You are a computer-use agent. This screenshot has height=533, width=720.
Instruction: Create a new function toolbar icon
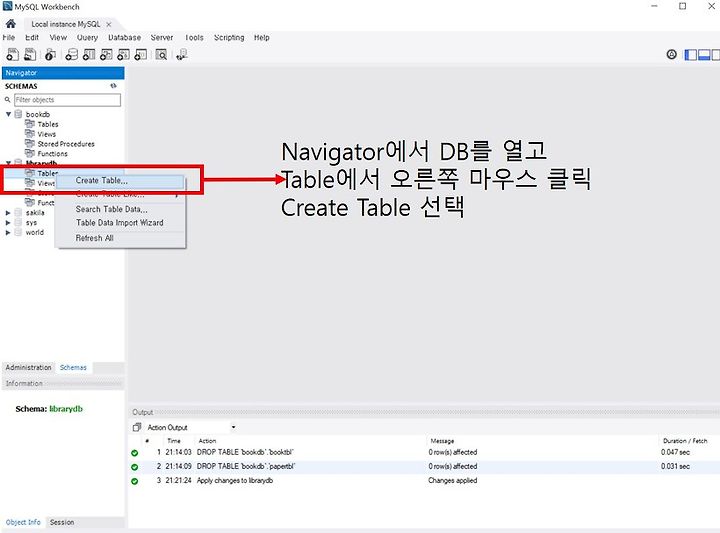point(141,55)
